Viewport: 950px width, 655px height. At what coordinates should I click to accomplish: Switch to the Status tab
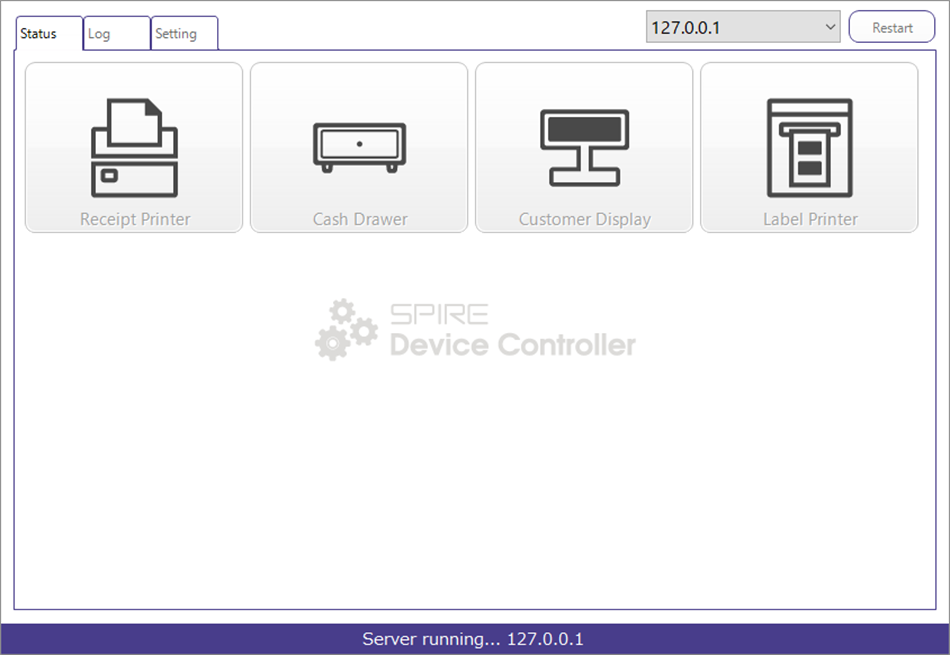click(48, 33)
